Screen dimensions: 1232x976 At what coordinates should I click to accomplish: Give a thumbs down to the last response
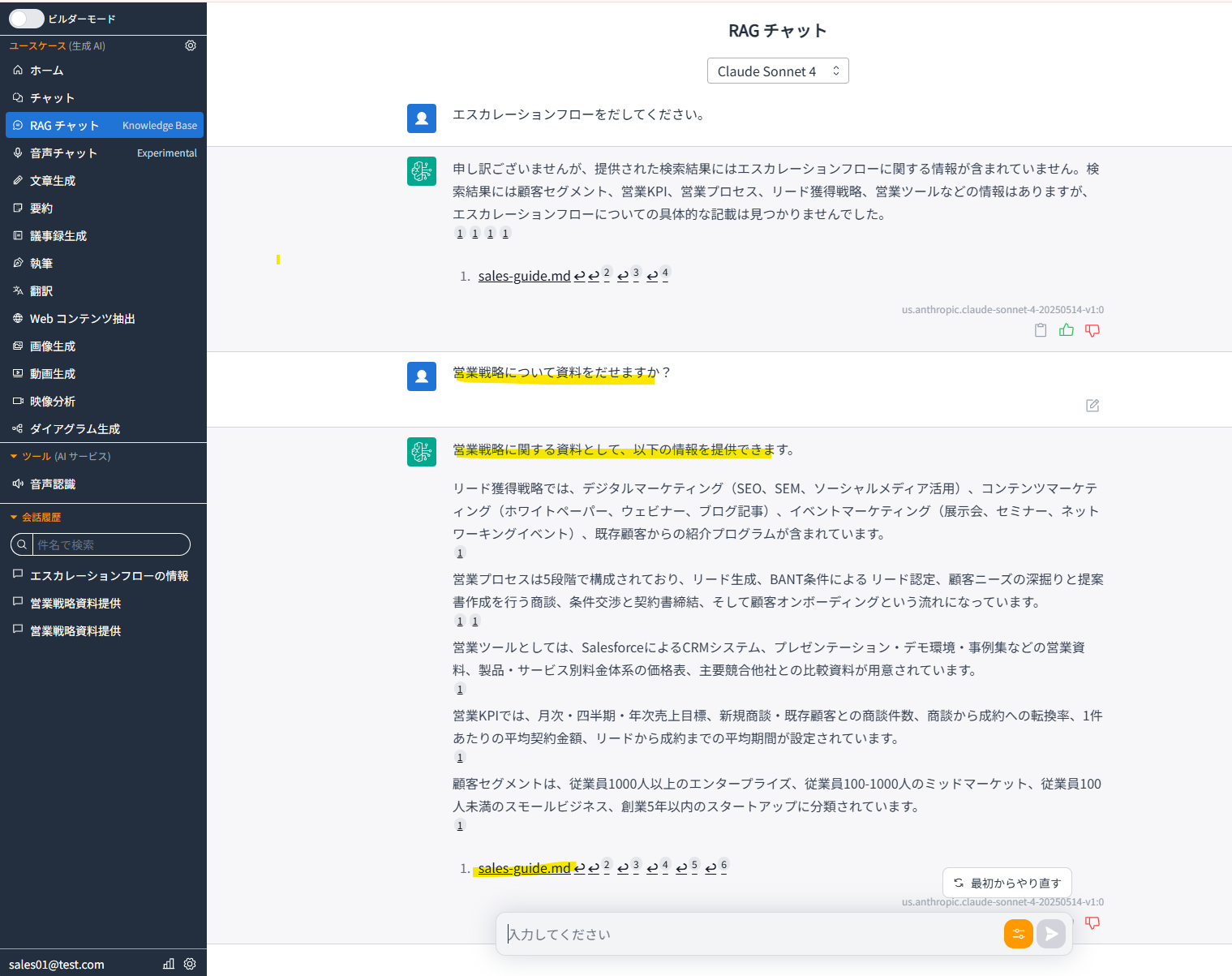1092,922
